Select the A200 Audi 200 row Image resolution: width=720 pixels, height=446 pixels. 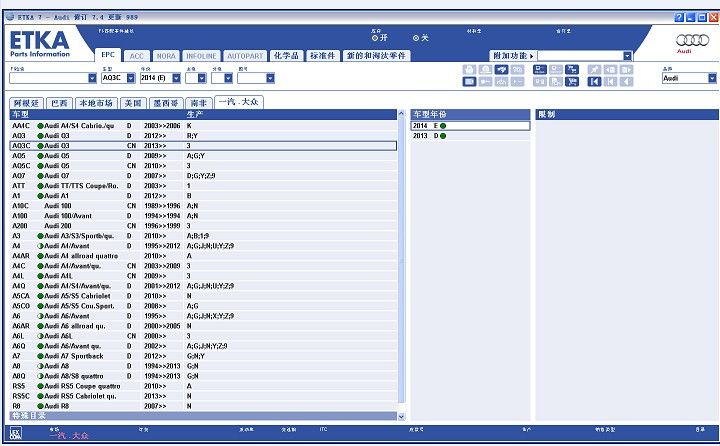point(203,226)
